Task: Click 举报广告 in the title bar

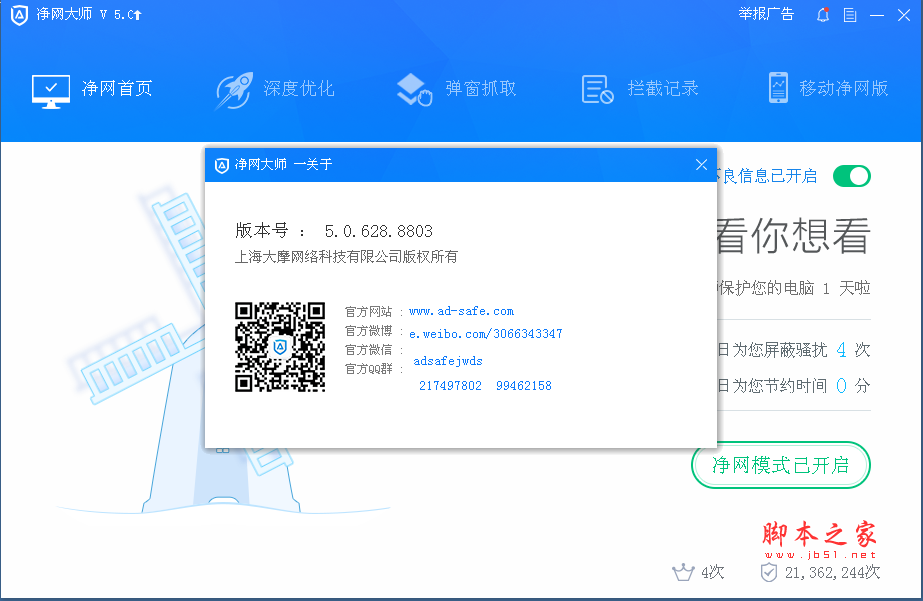Action: click(x=766, y=14)
